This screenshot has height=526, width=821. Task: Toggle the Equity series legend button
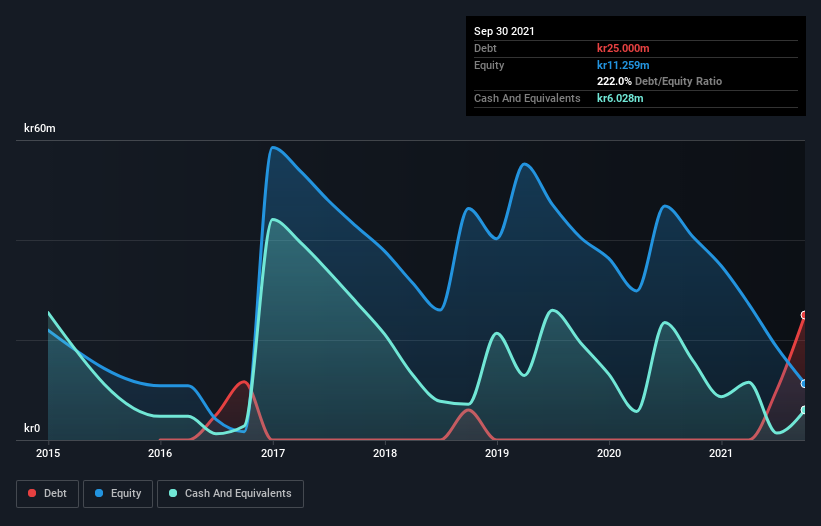[x=118, y=494]
